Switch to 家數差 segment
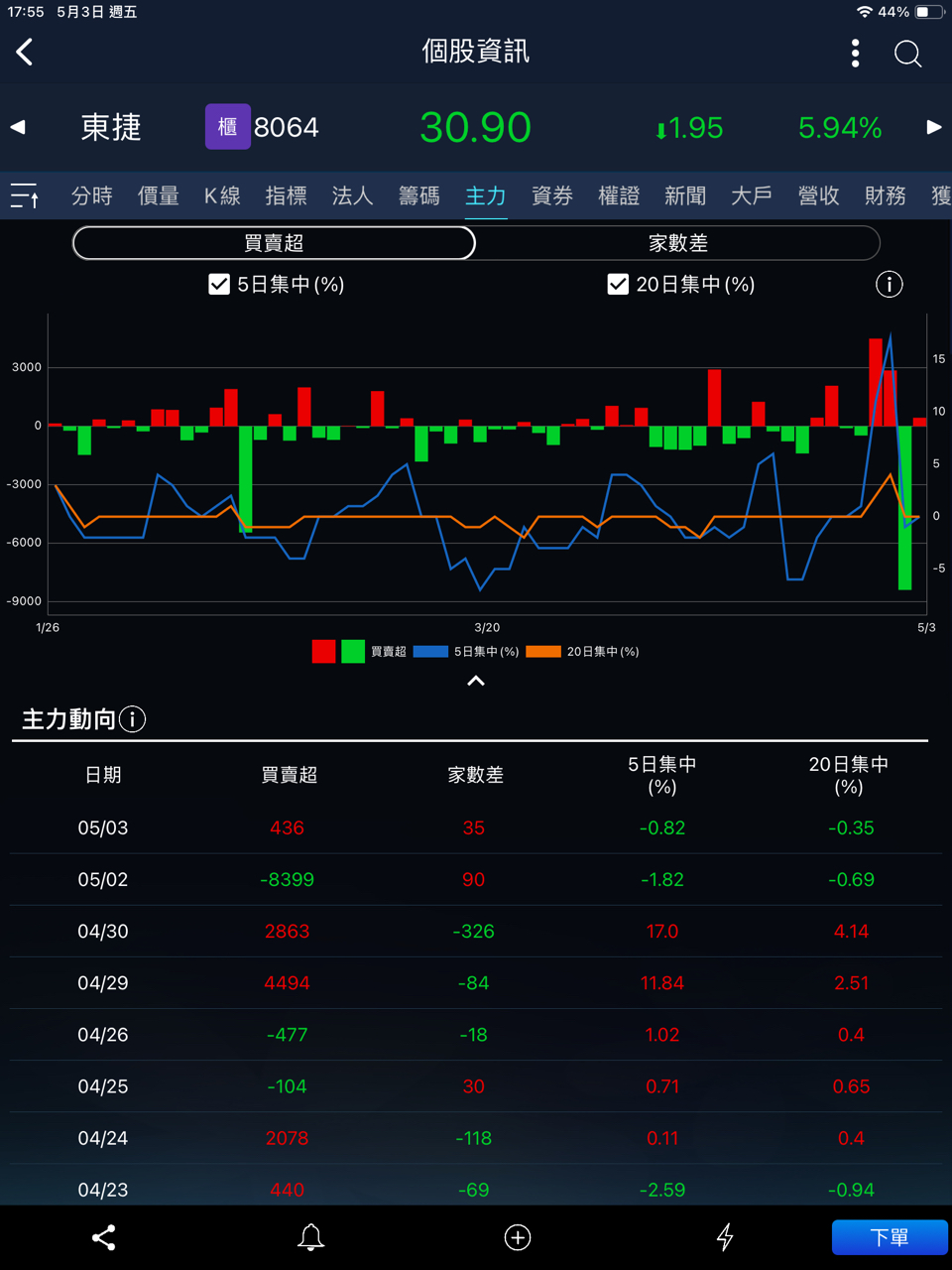 pyautogui.click(x=677, y=243)
